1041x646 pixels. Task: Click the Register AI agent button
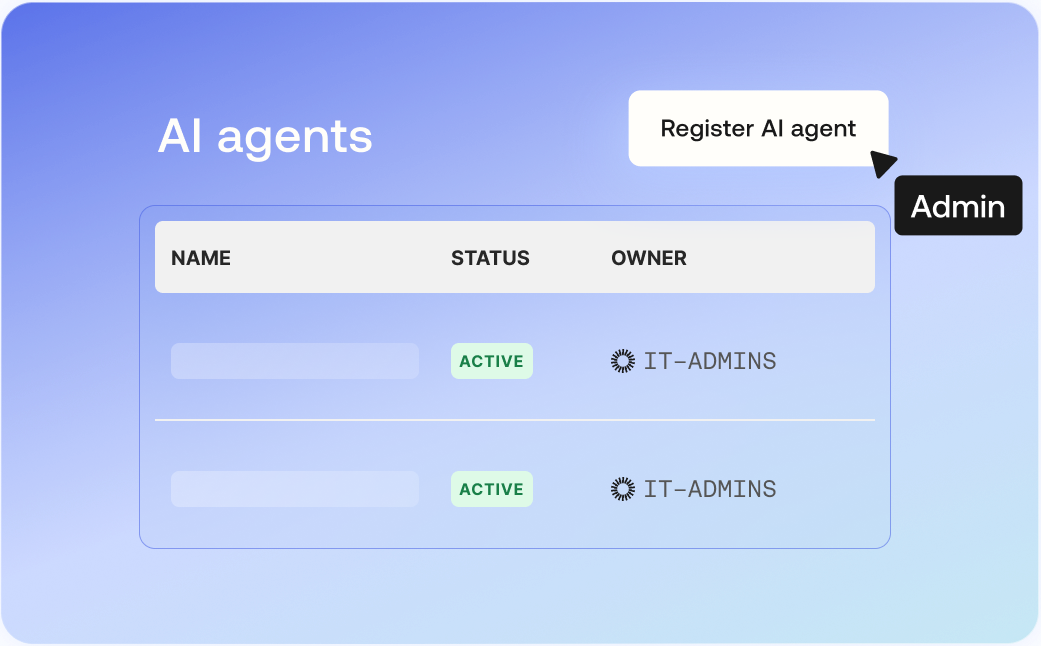point(758,128)
